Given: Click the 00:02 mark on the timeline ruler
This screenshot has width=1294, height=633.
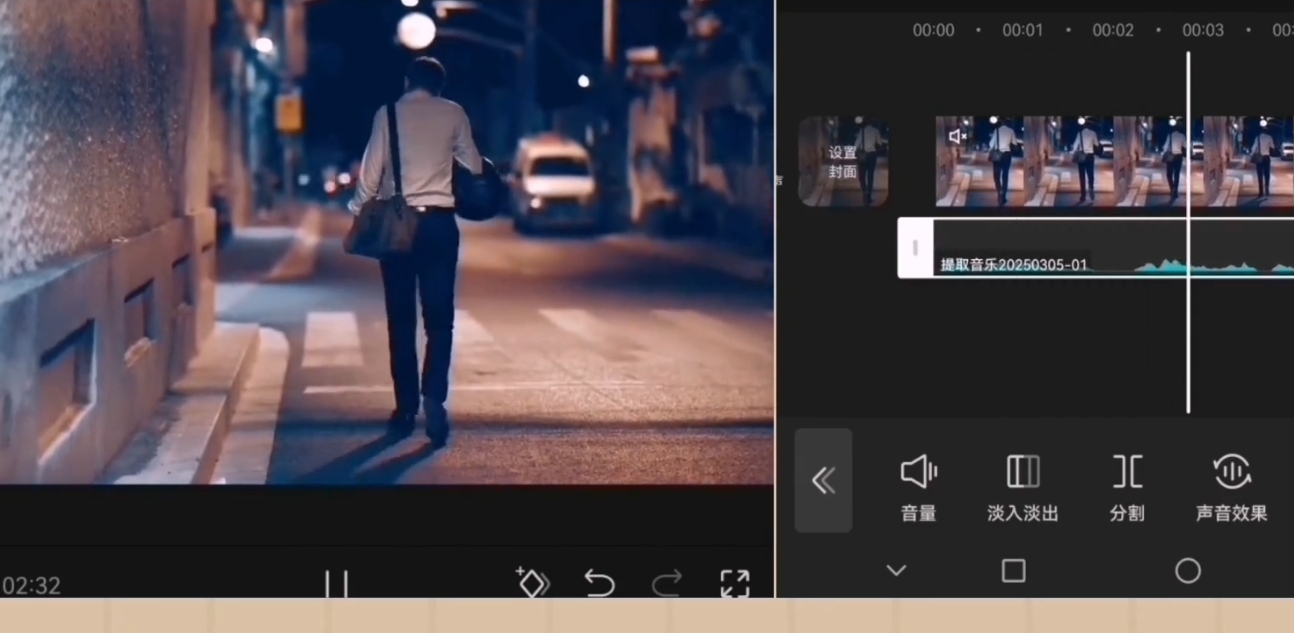Looking at the screenshot, I should coord(1112,30).
